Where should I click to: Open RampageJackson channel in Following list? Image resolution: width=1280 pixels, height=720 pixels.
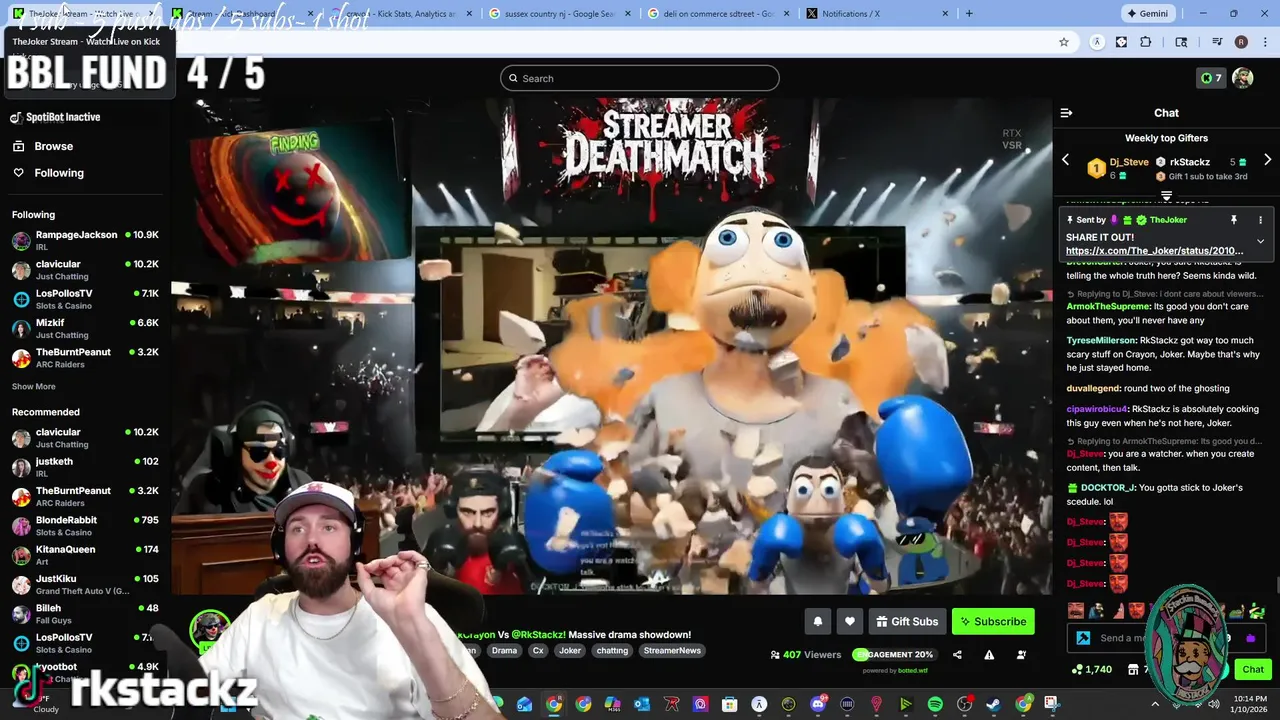(85, 240)
